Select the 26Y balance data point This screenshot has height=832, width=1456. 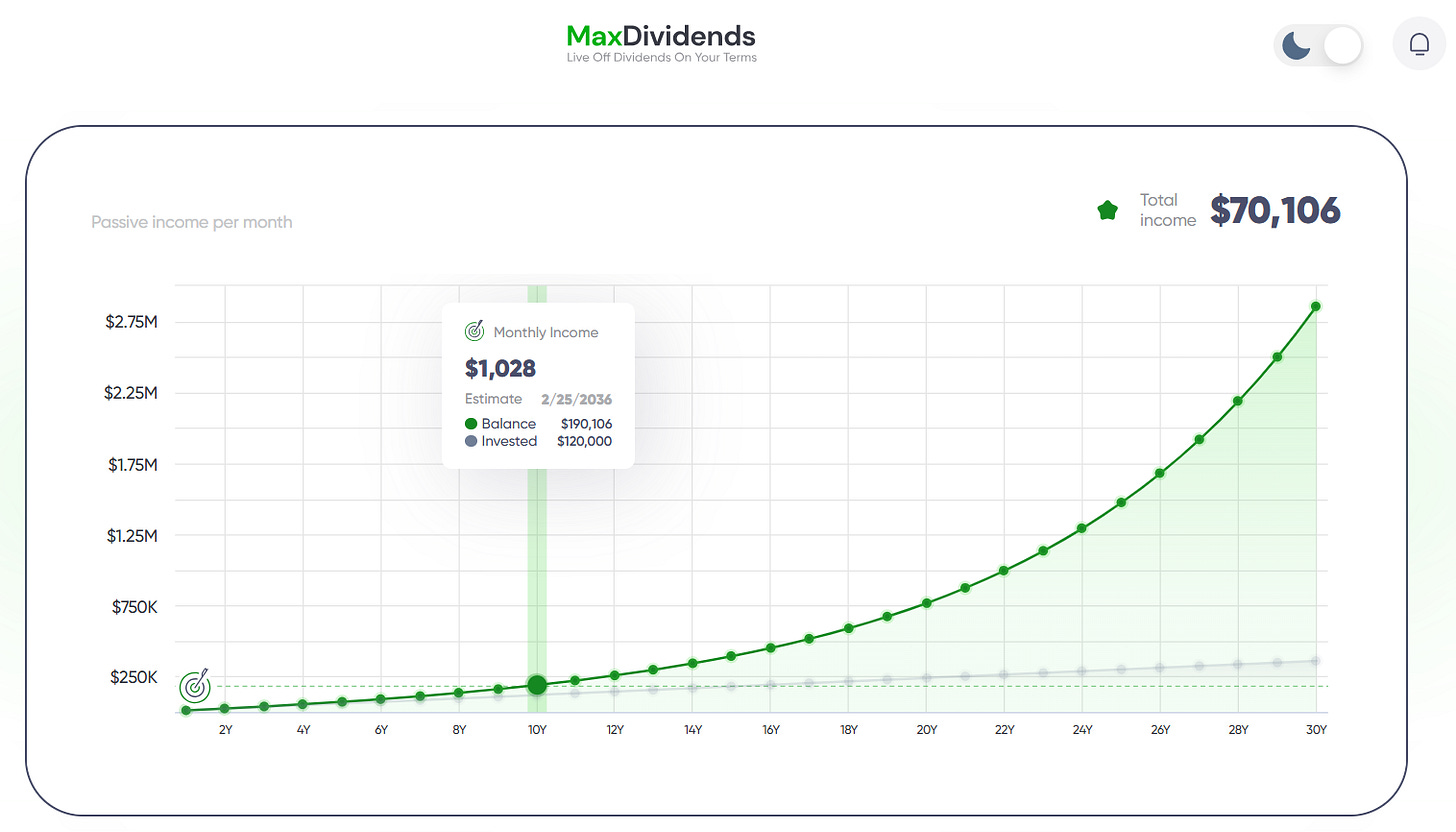pos(1160,473)
